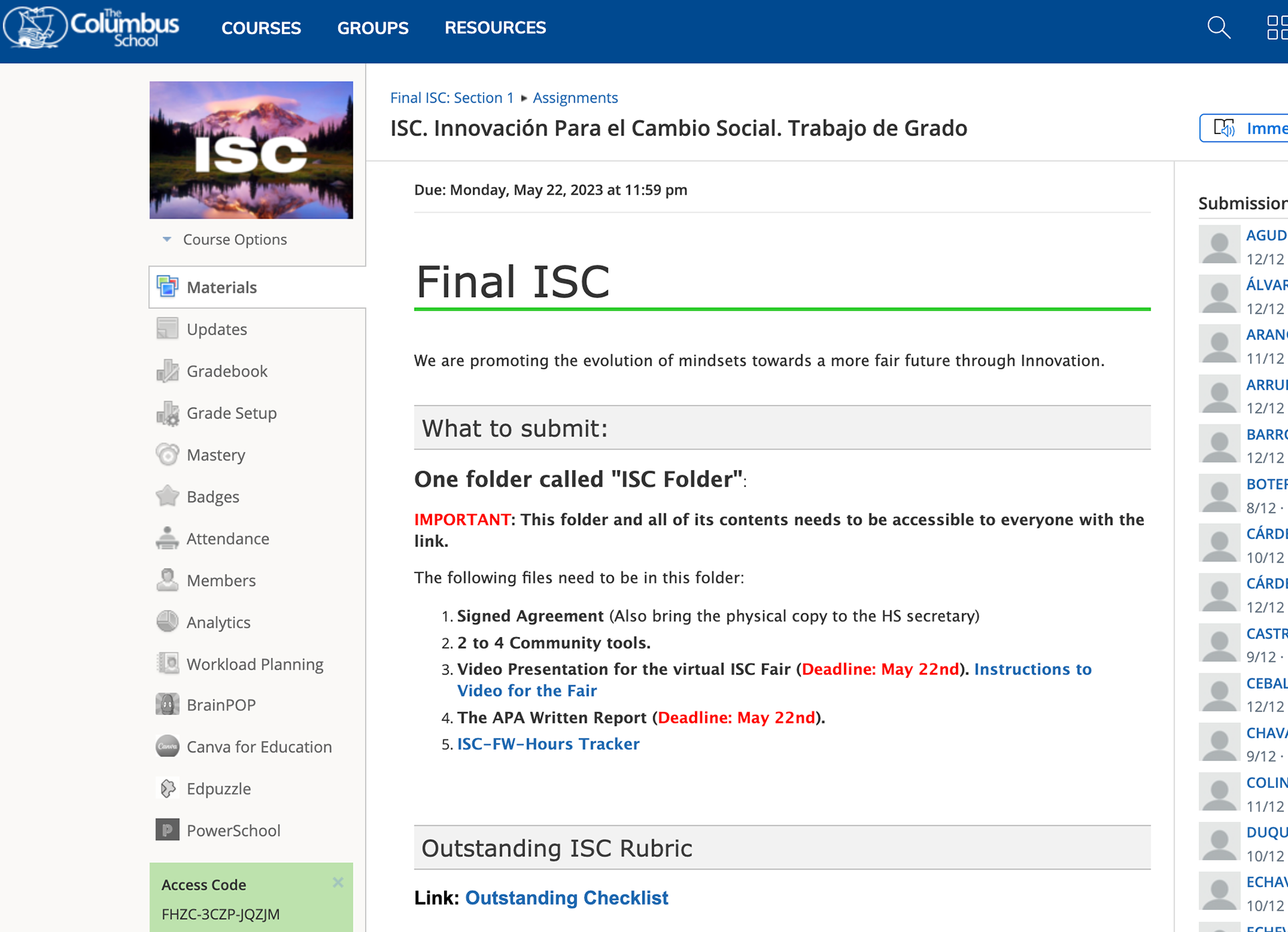Click avatar beside CEBAL submission
The width and height of the screenshot is (1288, 932).
1219,693
